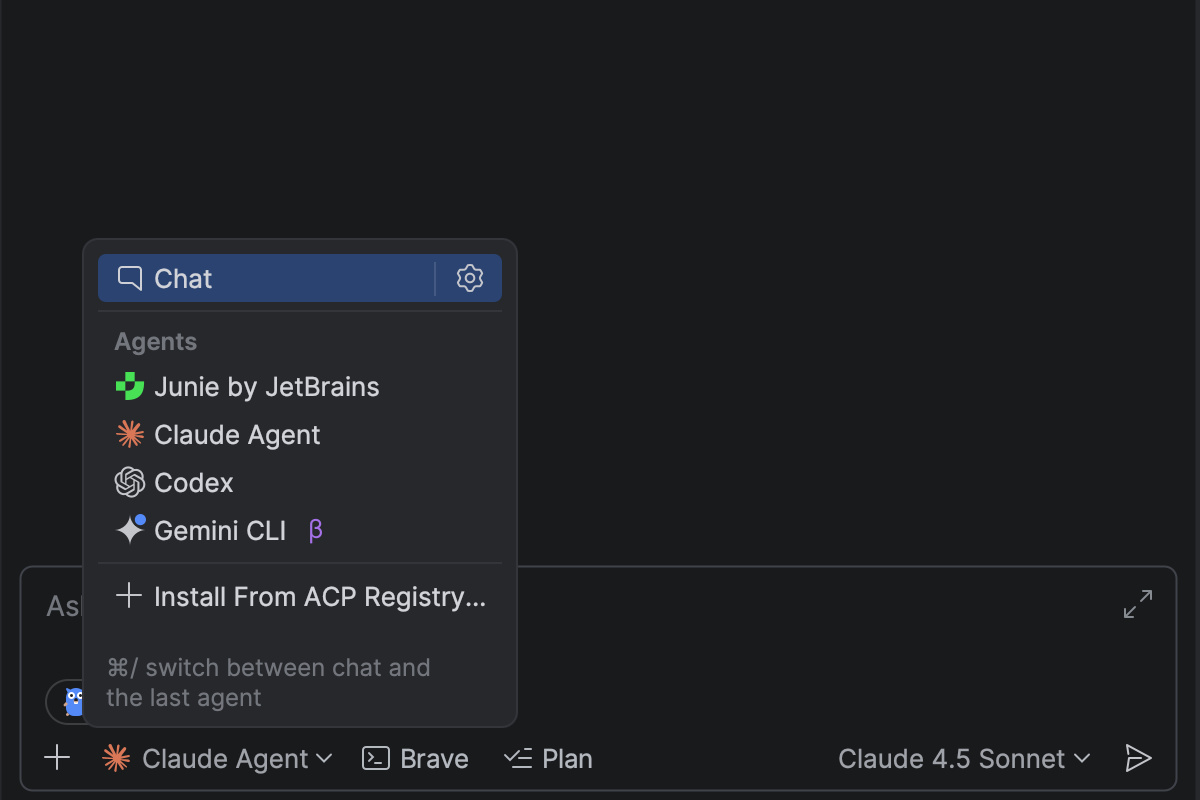The height and width of the screenshot is (800, 1200).
Task: Click the Gemini sparkle icon
Action: pyautogui.click(x=130, y=530)
